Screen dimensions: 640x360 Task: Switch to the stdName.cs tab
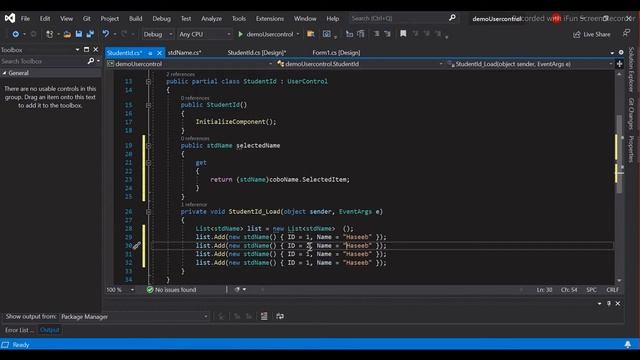(x=184, y=53)
